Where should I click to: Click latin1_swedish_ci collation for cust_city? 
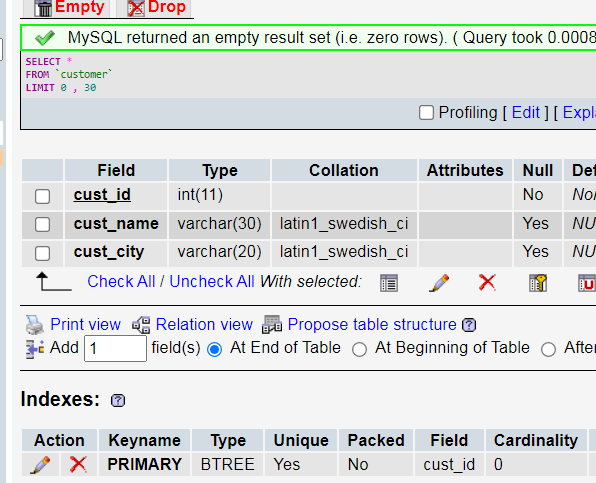(344, 252)
